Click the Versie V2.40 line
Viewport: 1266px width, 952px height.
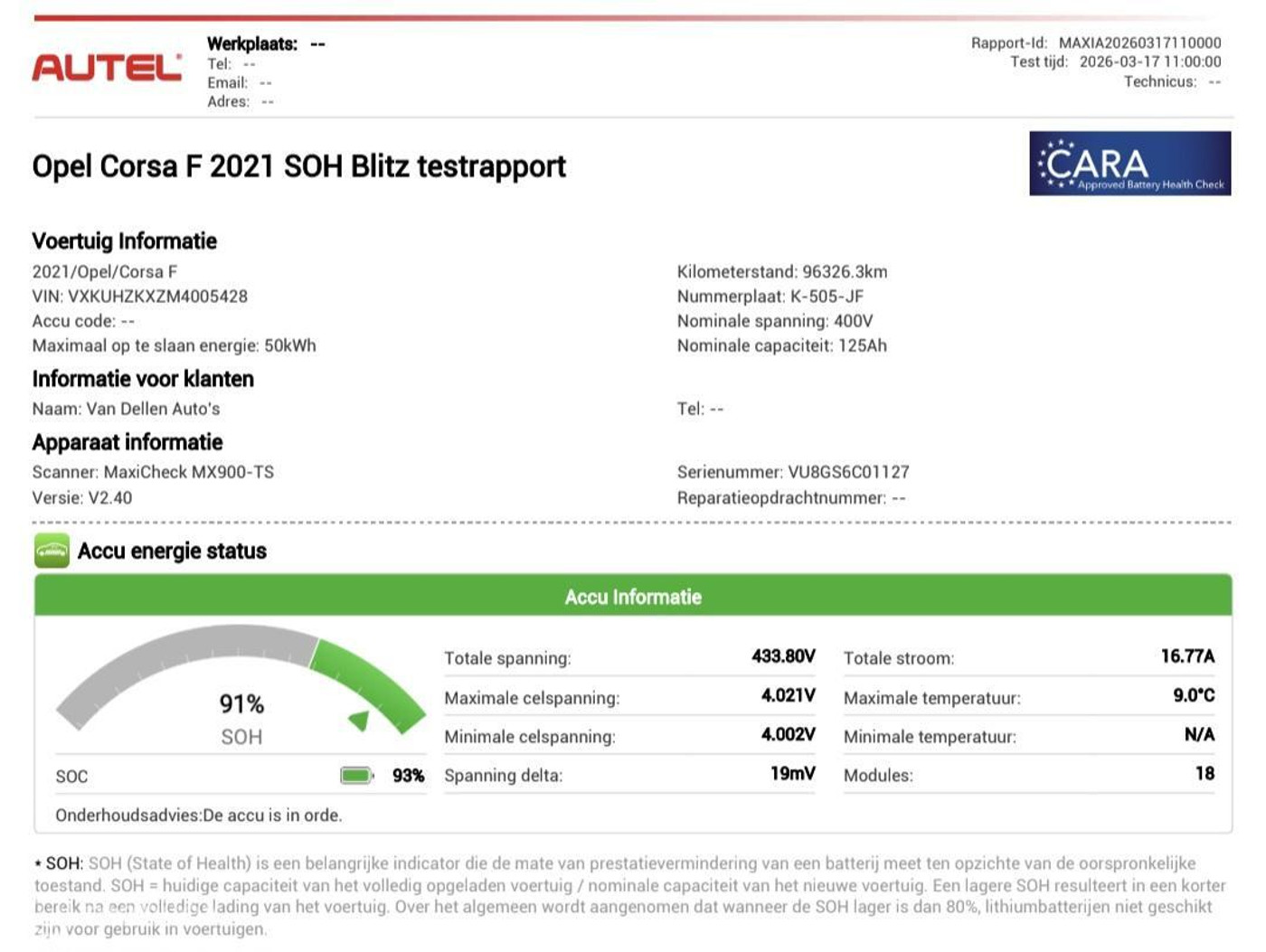click(x=82, y=498)
